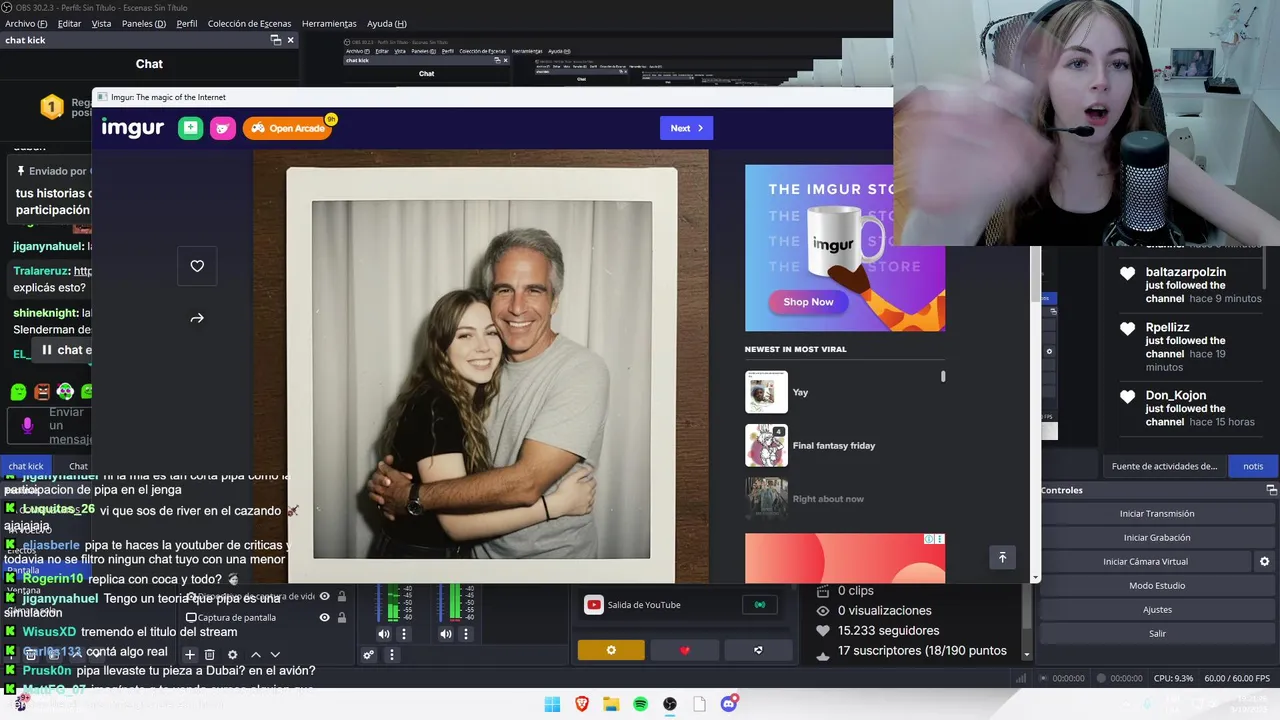This screenshot has width=1280, height=720.
Task: Open the Paneles menu
Action: [144, 23]
